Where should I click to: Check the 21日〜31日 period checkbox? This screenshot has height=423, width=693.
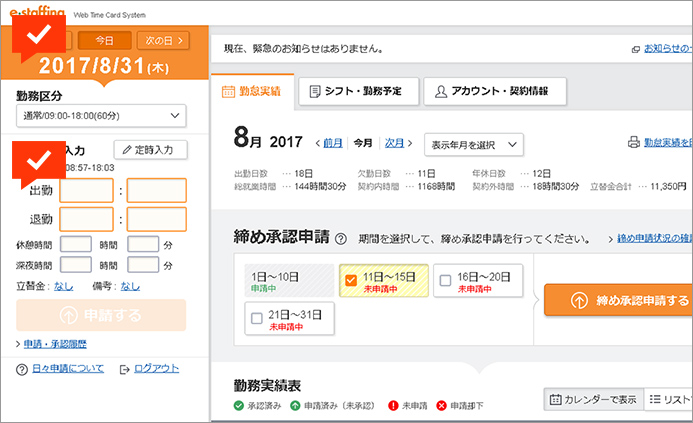coord(257,319)
